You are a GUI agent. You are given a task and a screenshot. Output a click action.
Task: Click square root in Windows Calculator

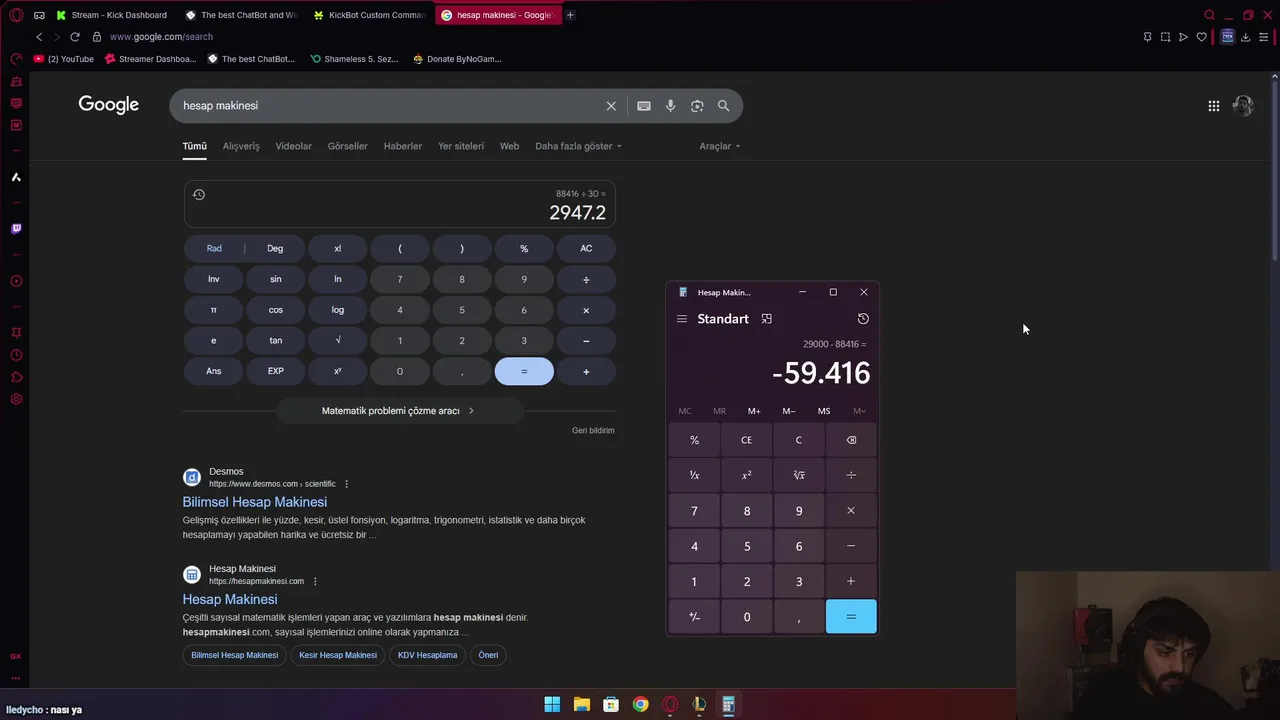(x=798, y=475)
